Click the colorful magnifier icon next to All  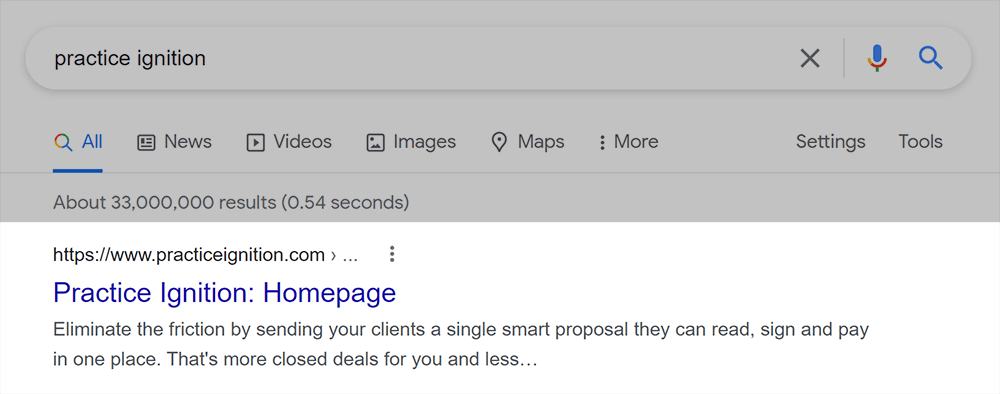coord(62,142)
